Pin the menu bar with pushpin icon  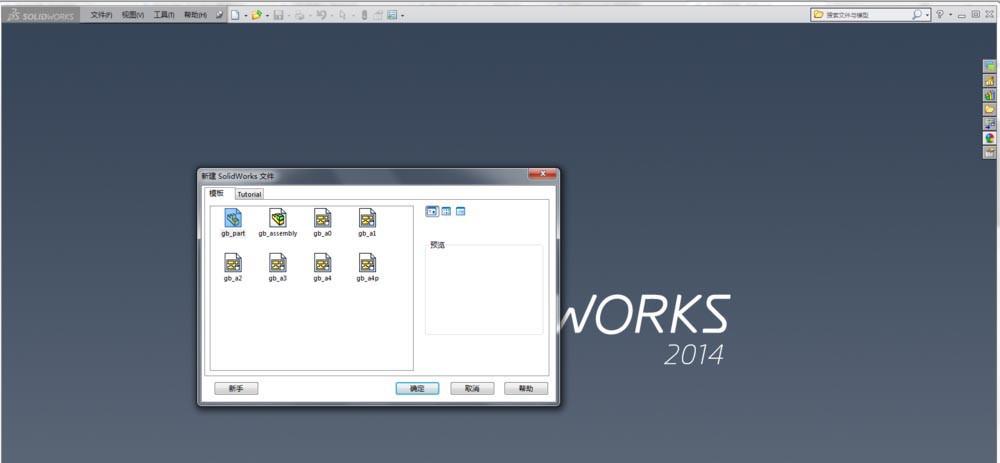(220, 14)
